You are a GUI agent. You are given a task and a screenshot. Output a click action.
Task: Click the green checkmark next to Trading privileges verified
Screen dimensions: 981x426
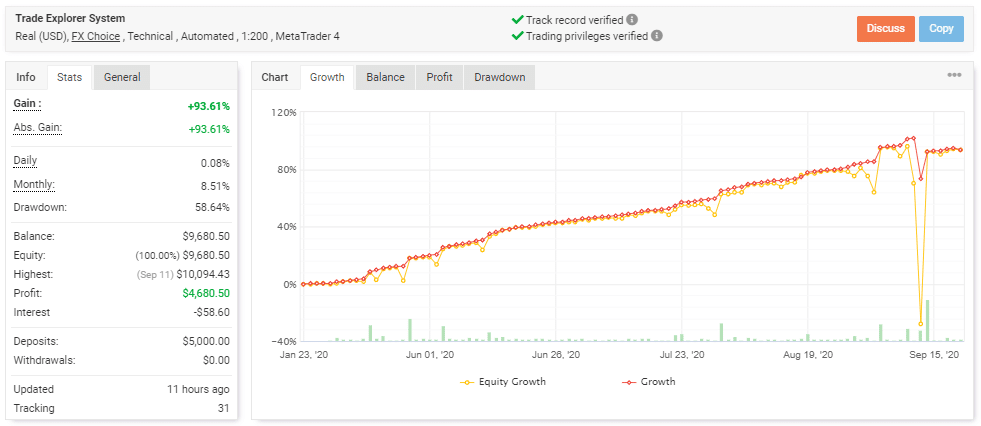click(517, 36)
